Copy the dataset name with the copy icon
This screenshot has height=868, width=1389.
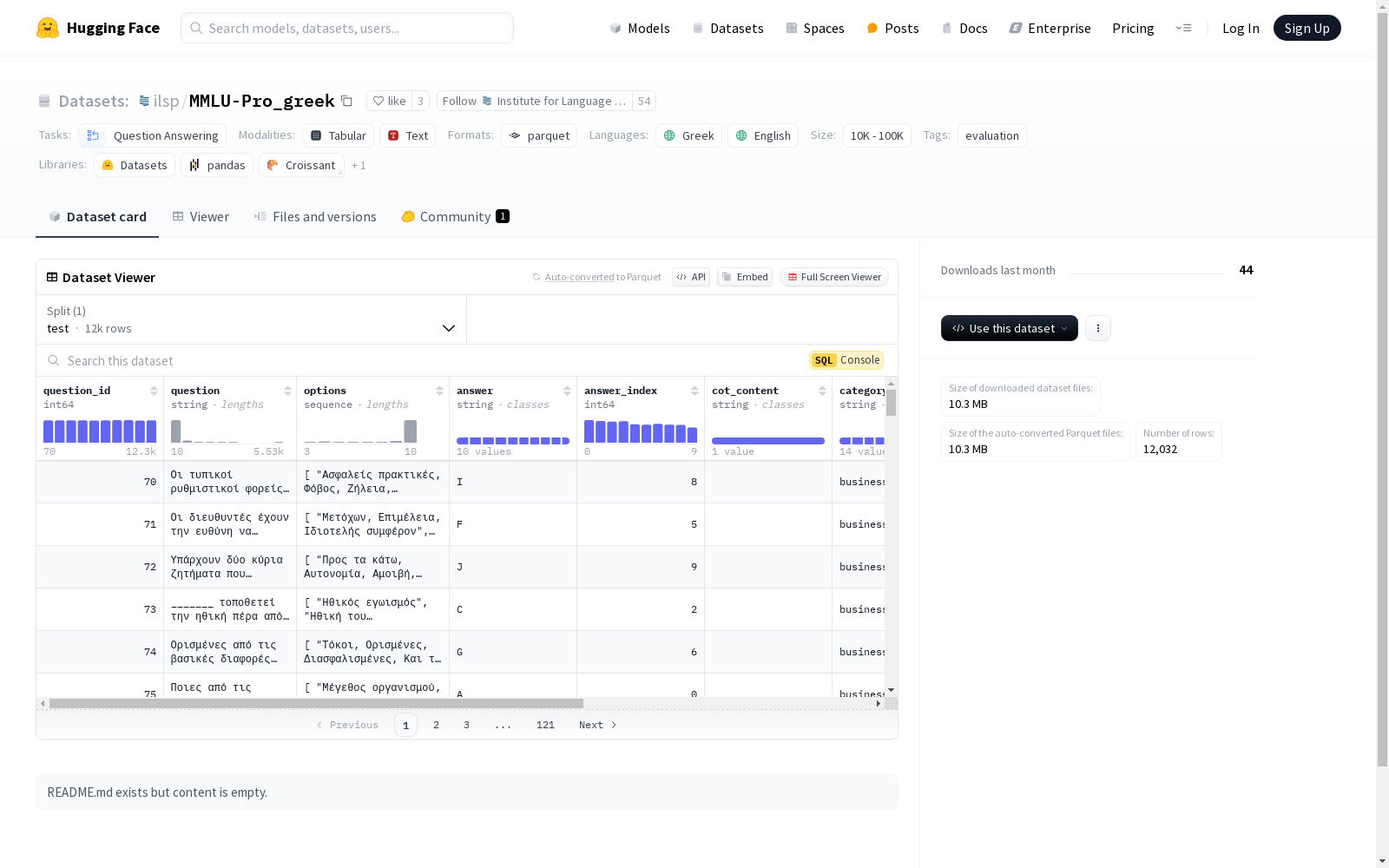coord(346,101)
